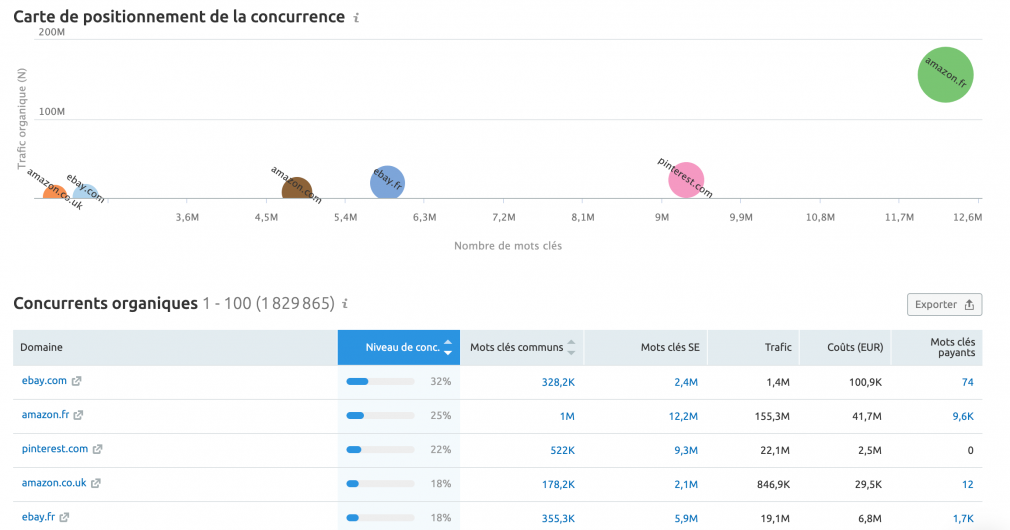
Task: Open the ebay.fr domain link in the table
Action: pos(38,516)
